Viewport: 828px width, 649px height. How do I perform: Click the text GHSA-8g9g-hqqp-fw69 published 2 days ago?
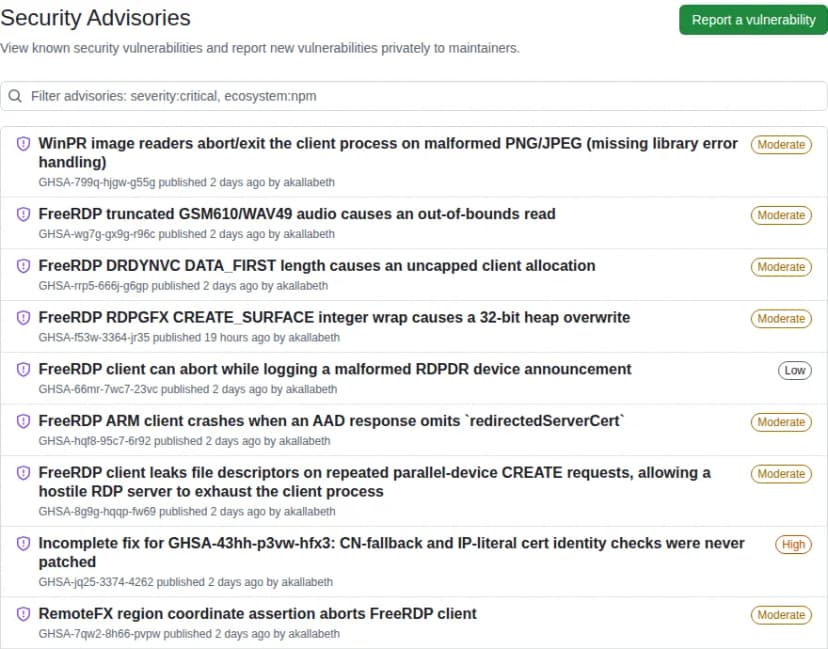pyautogui.click(x=152, y=512)
